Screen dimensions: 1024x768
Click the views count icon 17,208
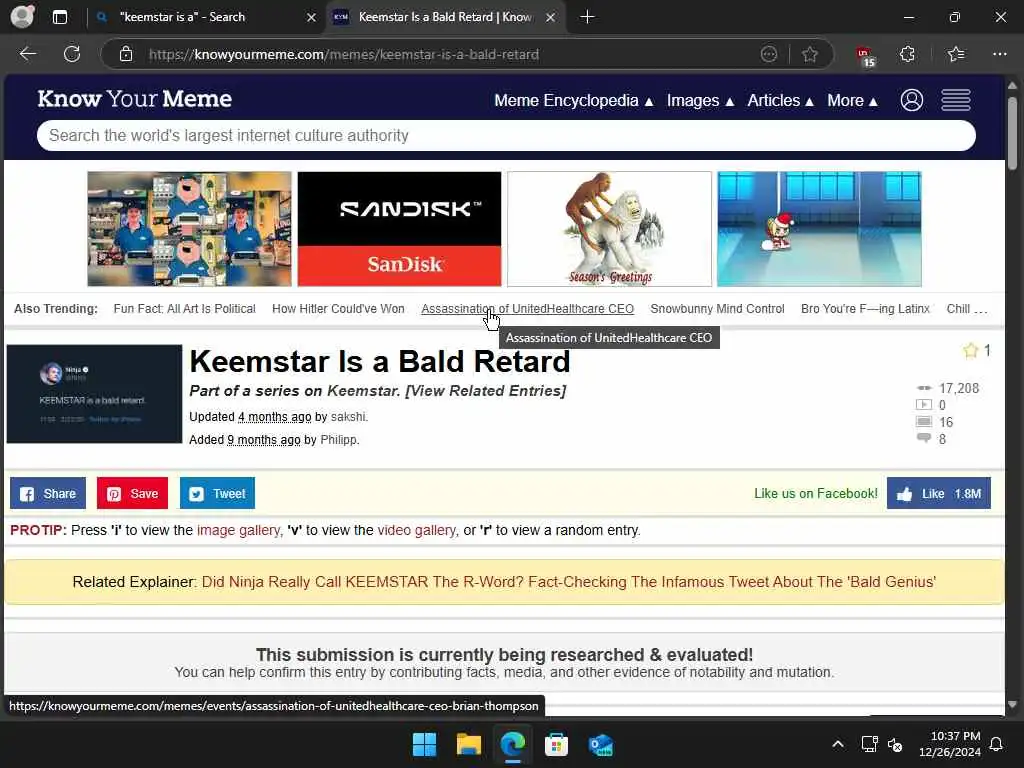coord(924,388)
